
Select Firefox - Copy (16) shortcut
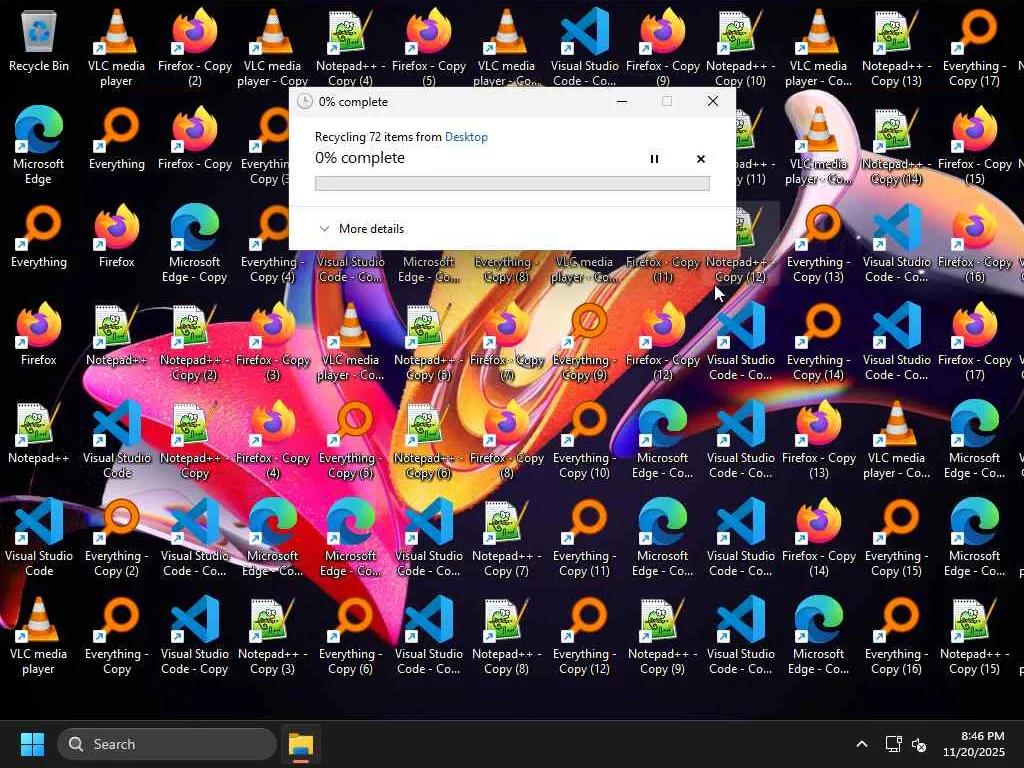974,245
